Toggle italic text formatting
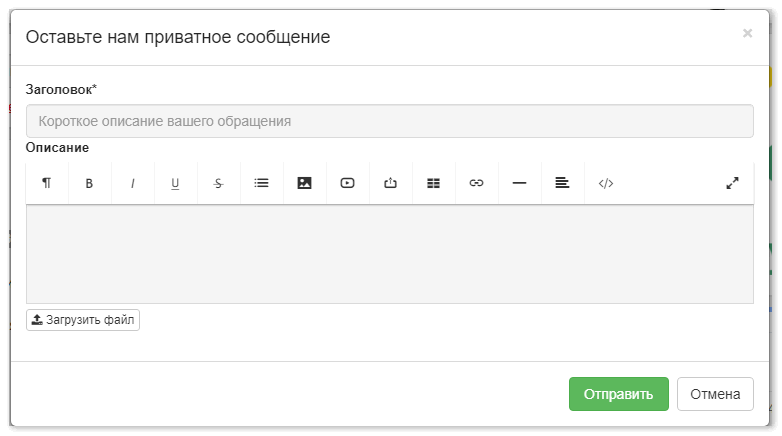 [x=133, y=183]
